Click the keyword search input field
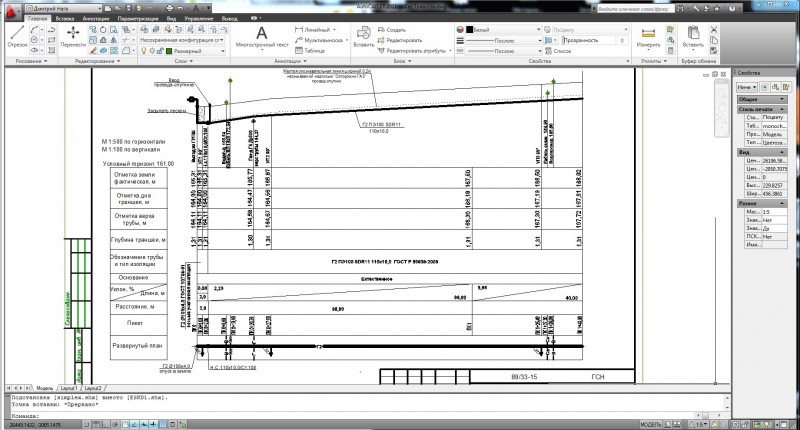The image size is (800, 430). [634, 9]
